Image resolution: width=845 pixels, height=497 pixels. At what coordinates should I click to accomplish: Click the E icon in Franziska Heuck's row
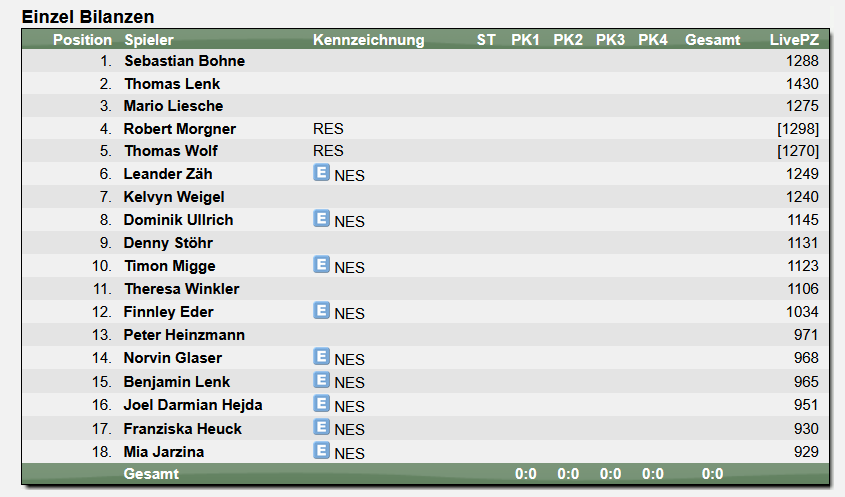point(321,427)
